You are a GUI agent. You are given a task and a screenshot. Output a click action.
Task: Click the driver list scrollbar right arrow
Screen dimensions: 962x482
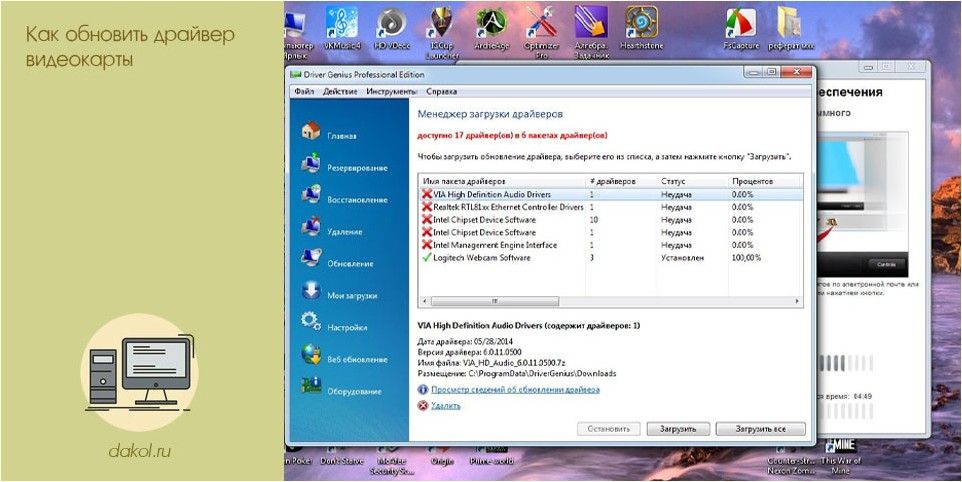pos(798,301)
